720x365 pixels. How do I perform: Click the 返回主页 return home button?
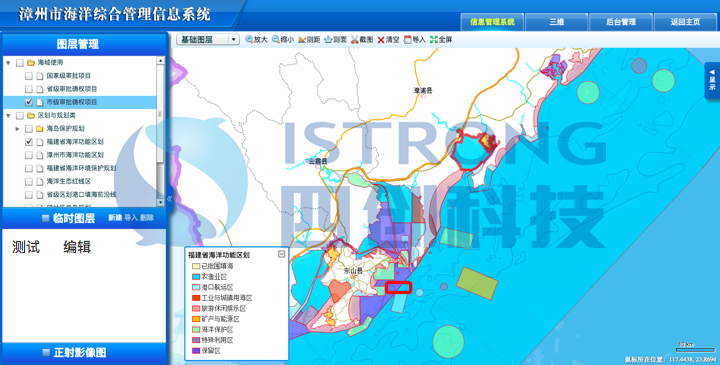(686, 22)
